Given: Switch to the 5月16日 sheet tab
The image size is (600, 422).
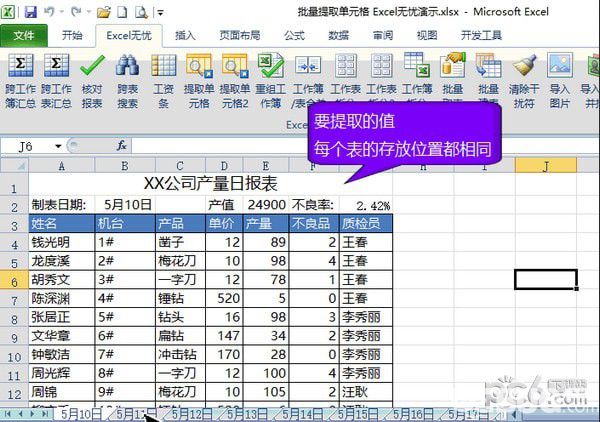Looking at the screenshot, I should pos(412,414).
